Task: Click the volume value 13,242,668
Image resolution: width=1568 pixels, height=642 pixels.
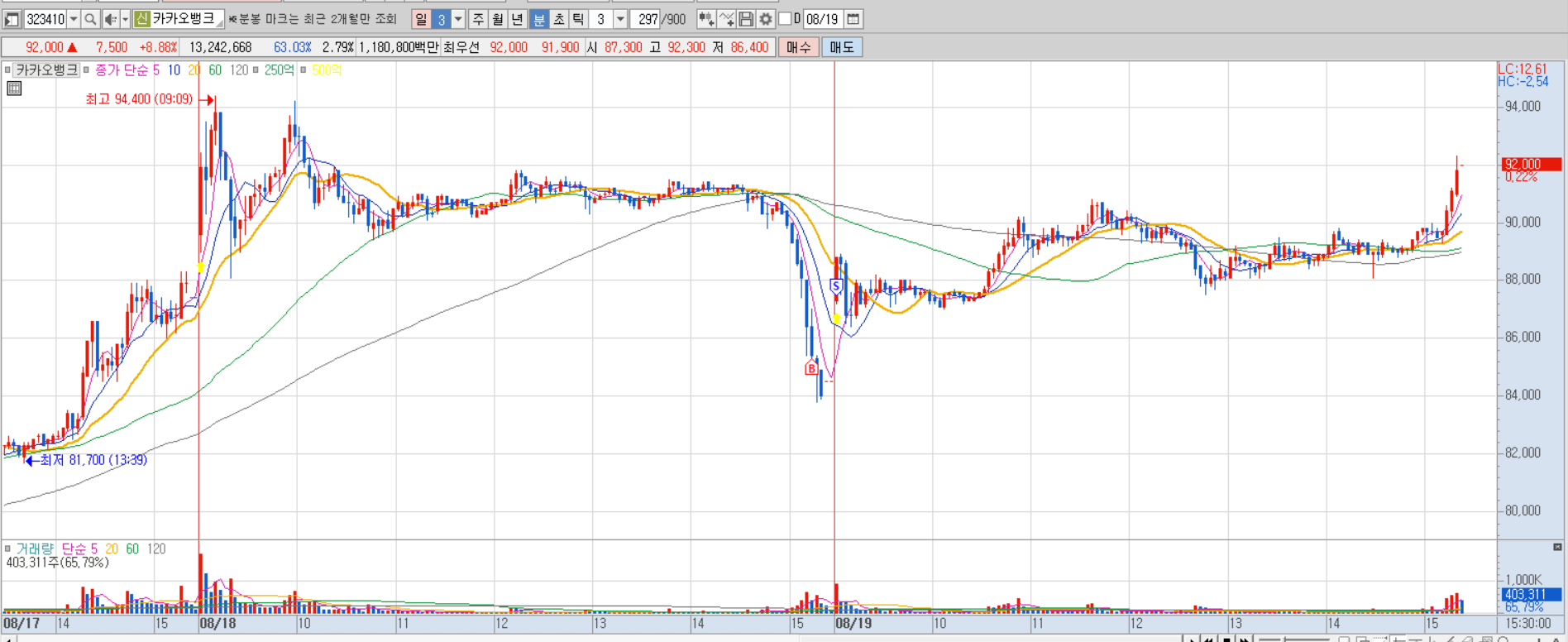Action: 220,47
